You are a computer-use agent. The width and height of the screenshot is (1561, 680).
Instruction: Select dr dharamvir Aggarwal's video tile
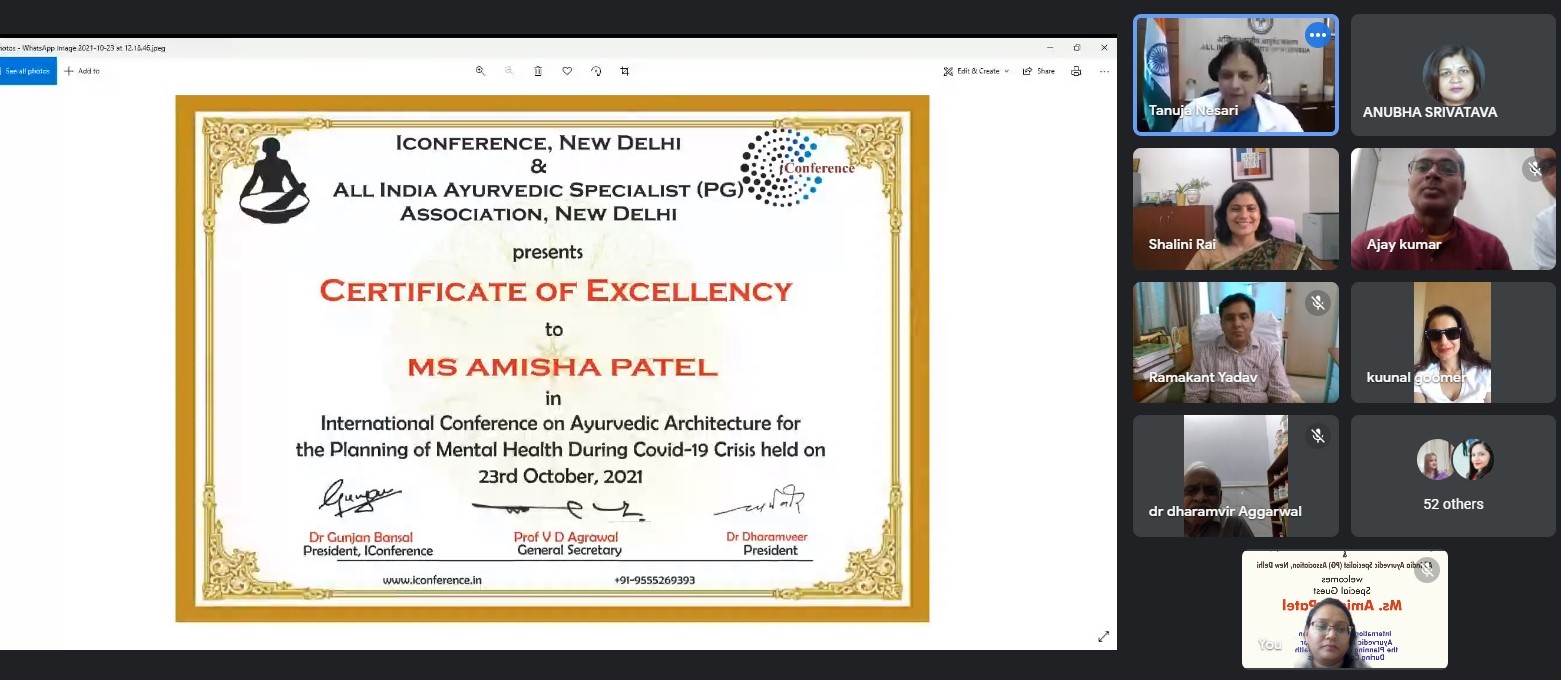(x=1235, y=476)
